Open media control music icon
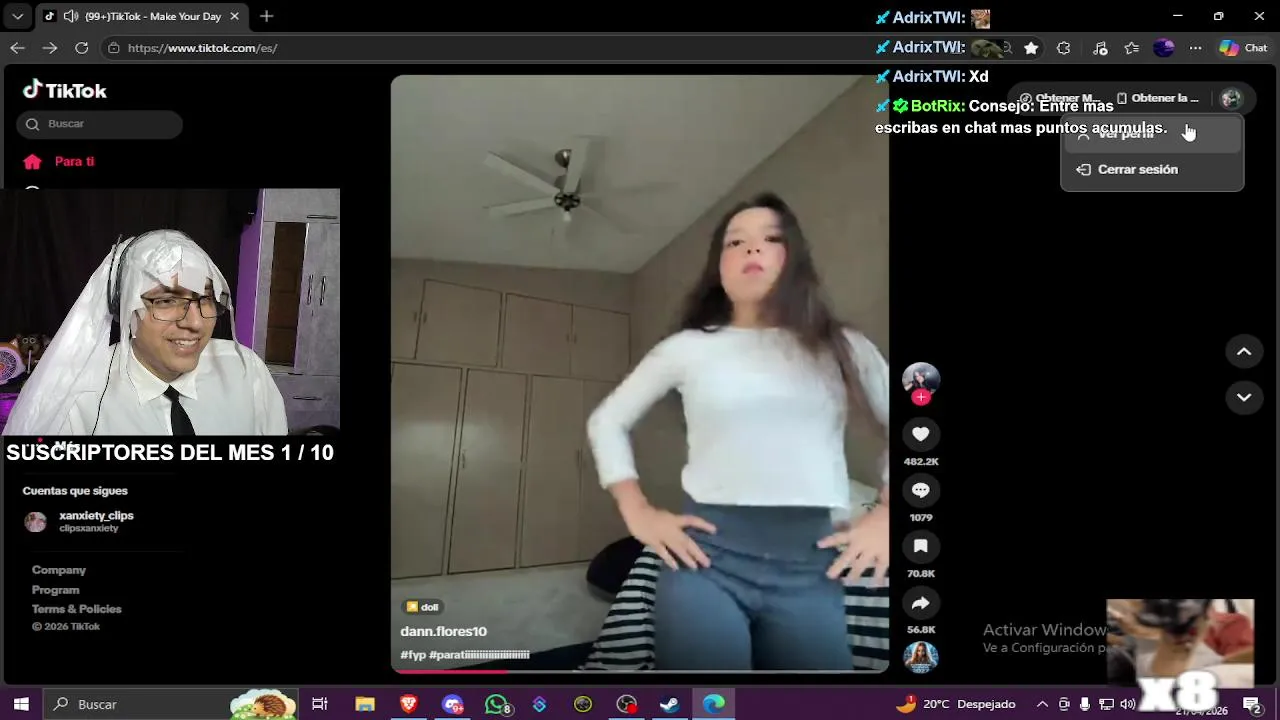1280x720 pixels. pos(1100,48)
